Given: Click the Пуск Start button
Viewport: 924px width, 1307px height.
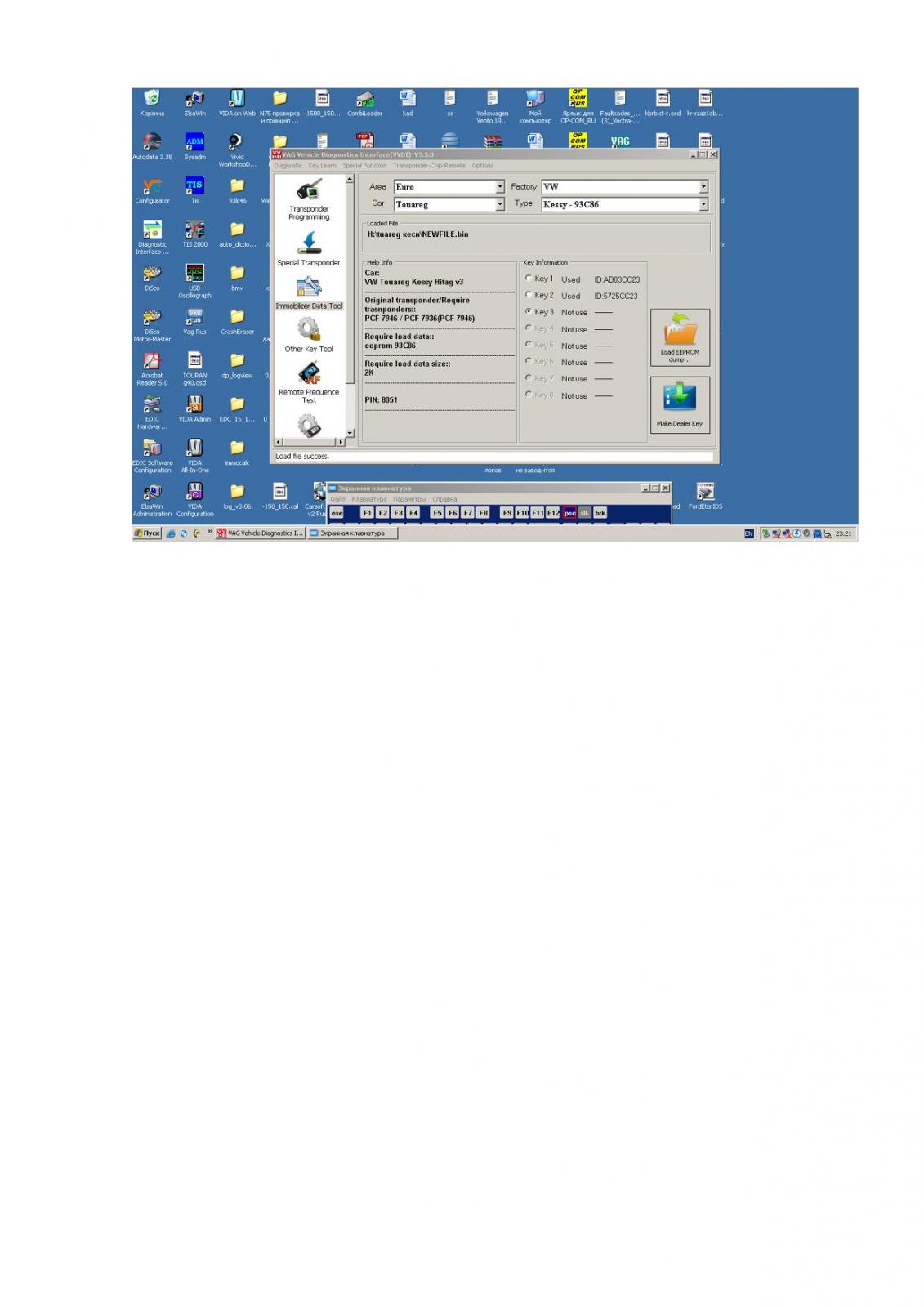Looking at the screenshot, I should [x=148, y=533].
